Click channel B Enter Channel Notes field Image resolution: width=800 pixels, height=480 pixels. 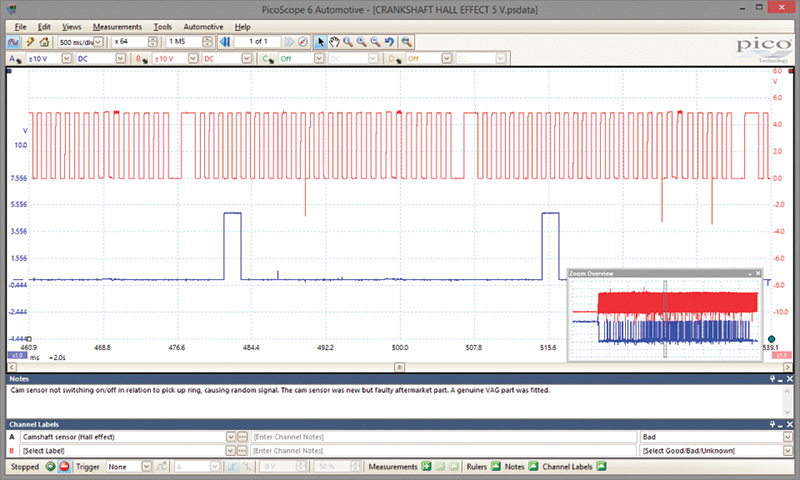(443, 451)
